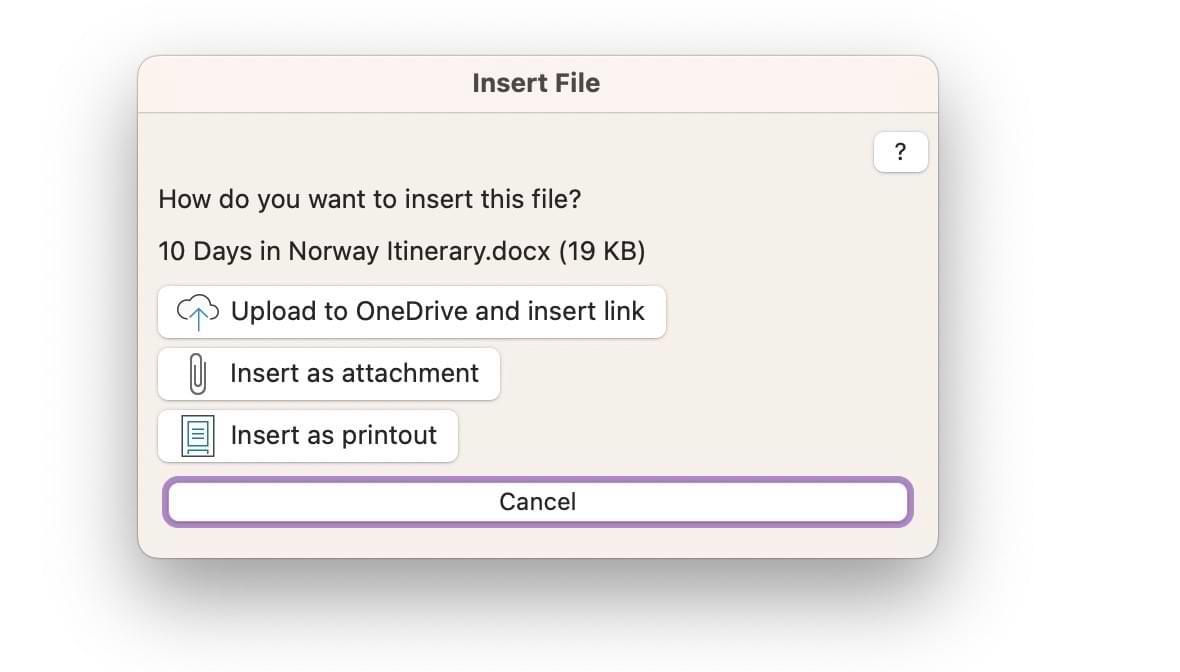Click the 'Insert File' dialog title
Image resolution: width=1180 pixels, height=672 pixels.
(x=536, y=82)
